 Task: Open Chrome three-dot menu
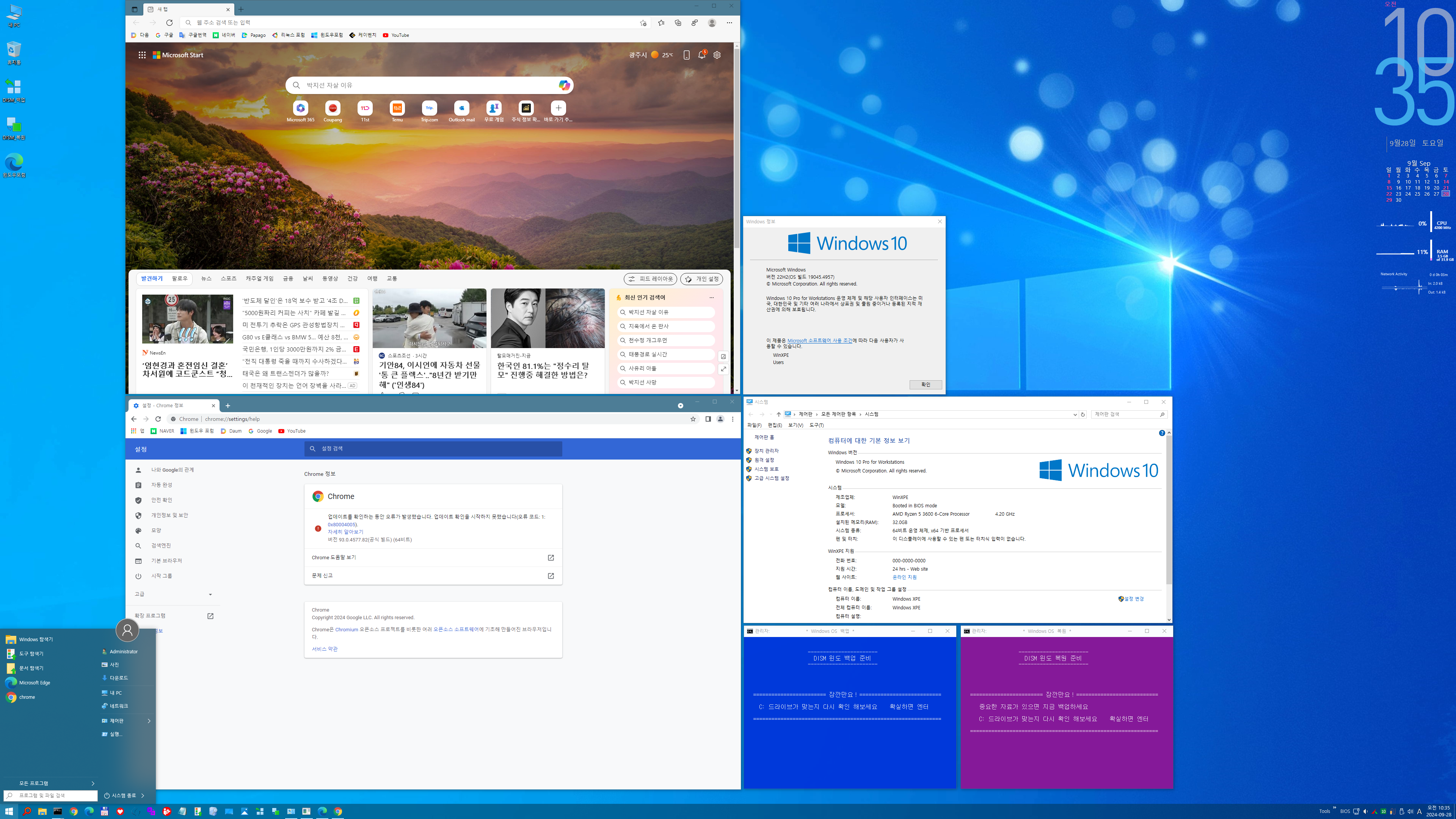(733, 419)
